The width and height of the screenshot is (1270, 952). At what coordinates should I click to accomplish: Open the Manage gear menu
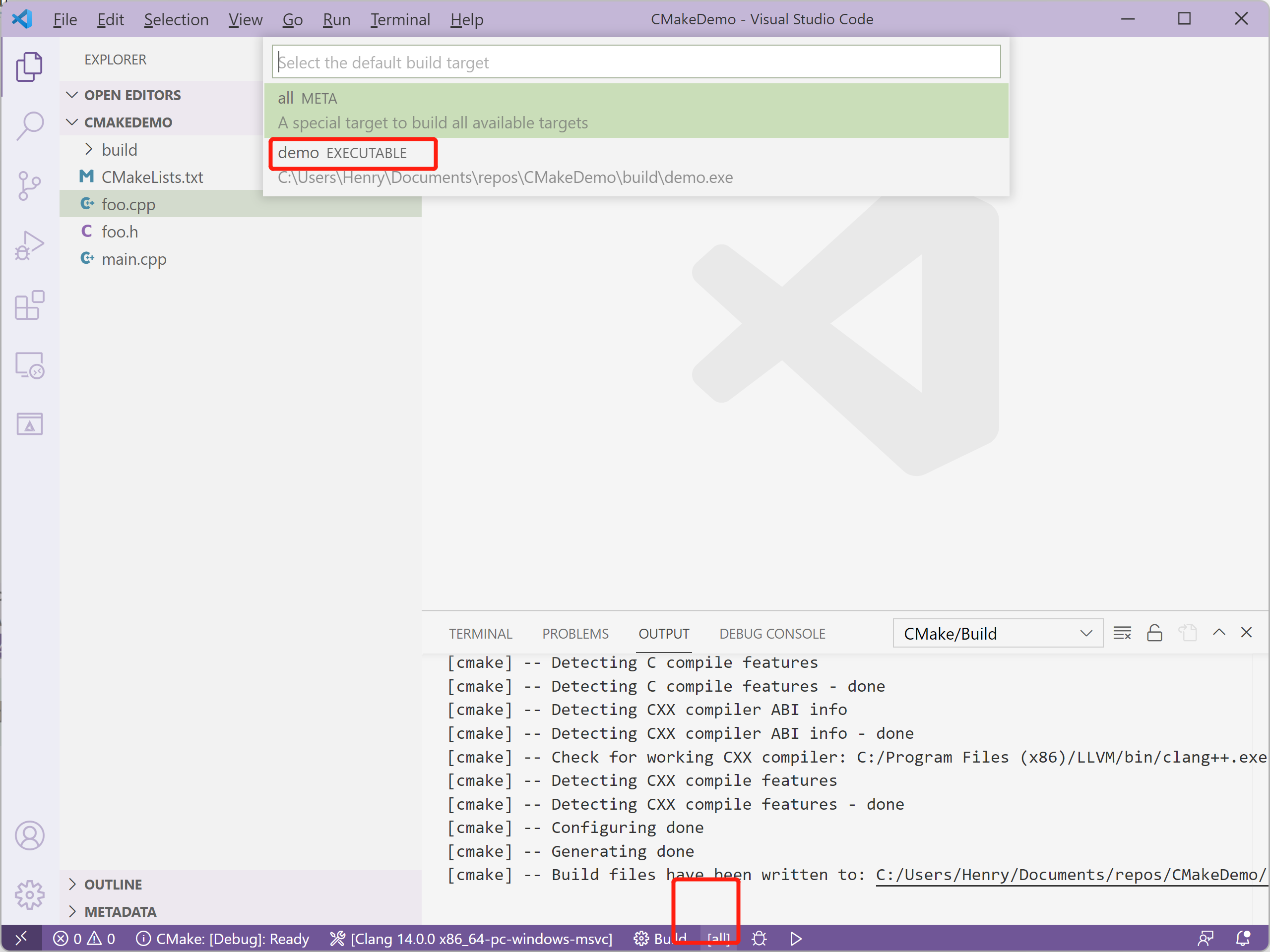(x=29, y=894)
